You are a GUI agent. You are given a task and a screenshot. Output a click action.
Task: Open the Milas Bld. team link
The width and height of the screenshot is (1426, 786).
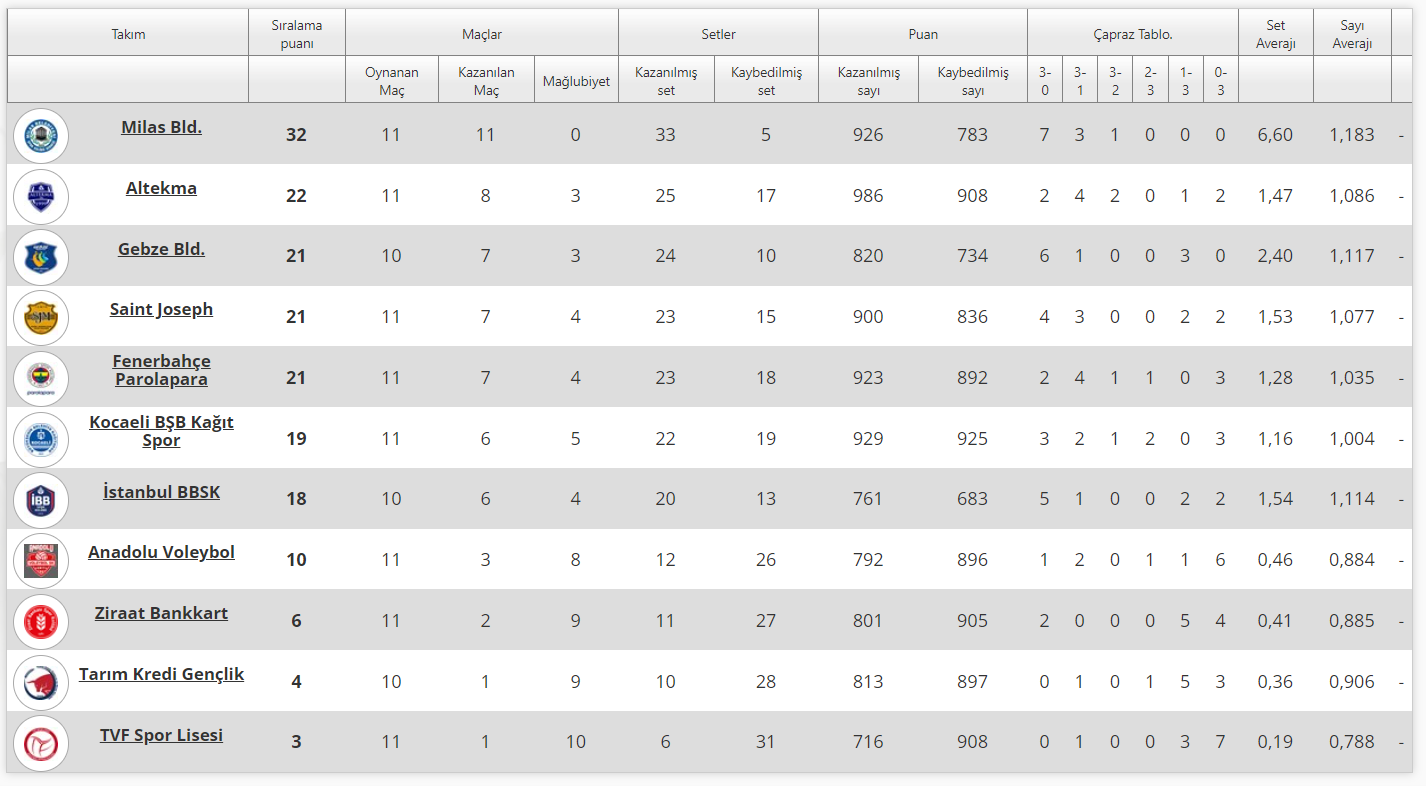pyautogui.click(x=161, y=127)
